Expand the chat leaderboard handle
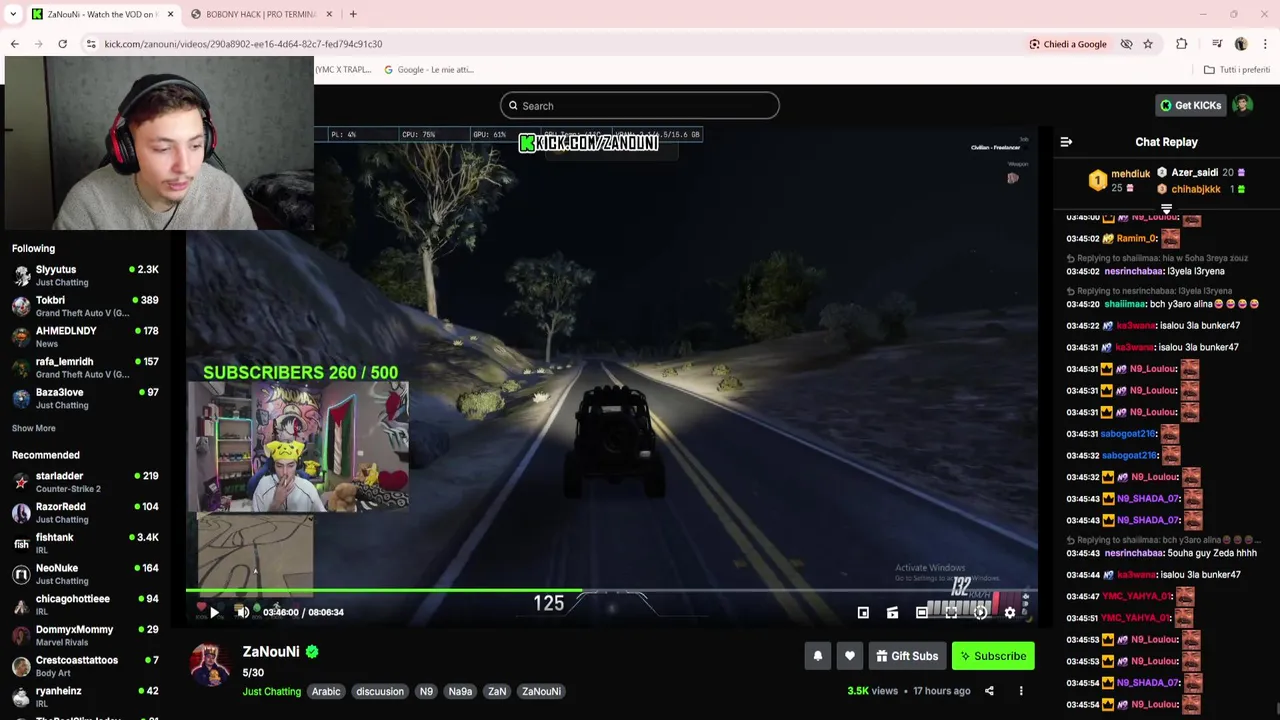 point(1166,209)
